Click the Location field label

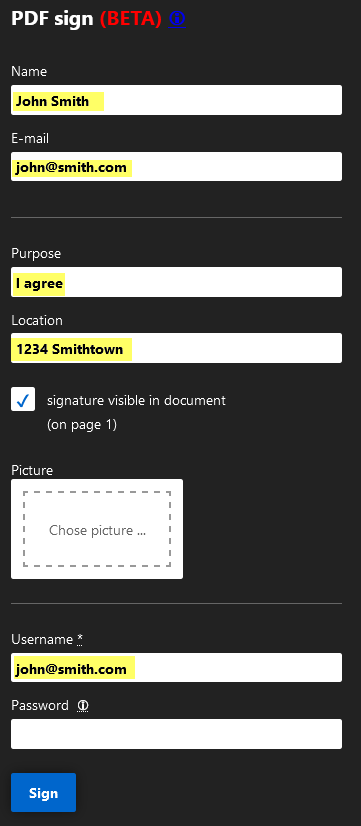click(x=37, y=320)
